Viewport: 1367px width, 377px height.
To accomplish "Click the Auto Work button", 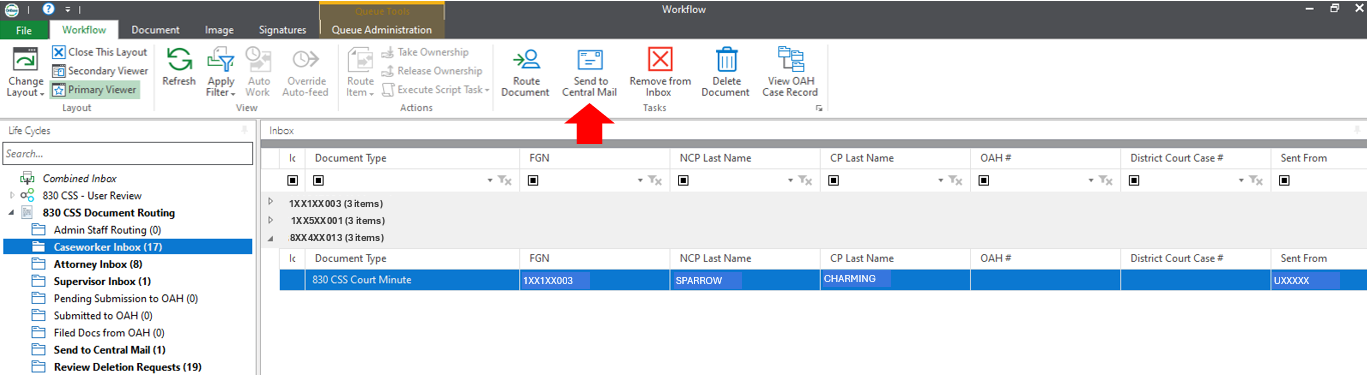I will point(258,72).
